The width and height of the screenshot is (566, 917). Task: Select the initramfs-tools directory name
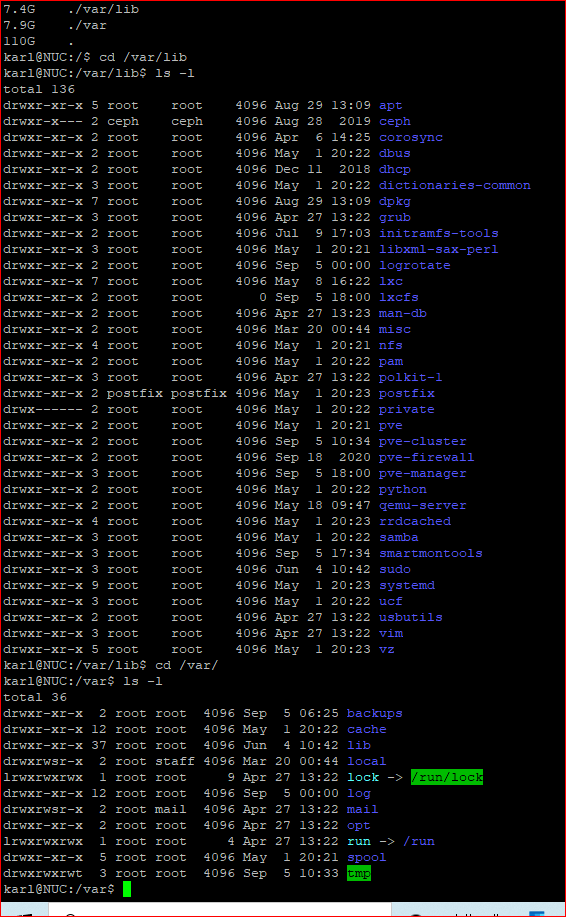pyautogui.click(x=439, y=233)
